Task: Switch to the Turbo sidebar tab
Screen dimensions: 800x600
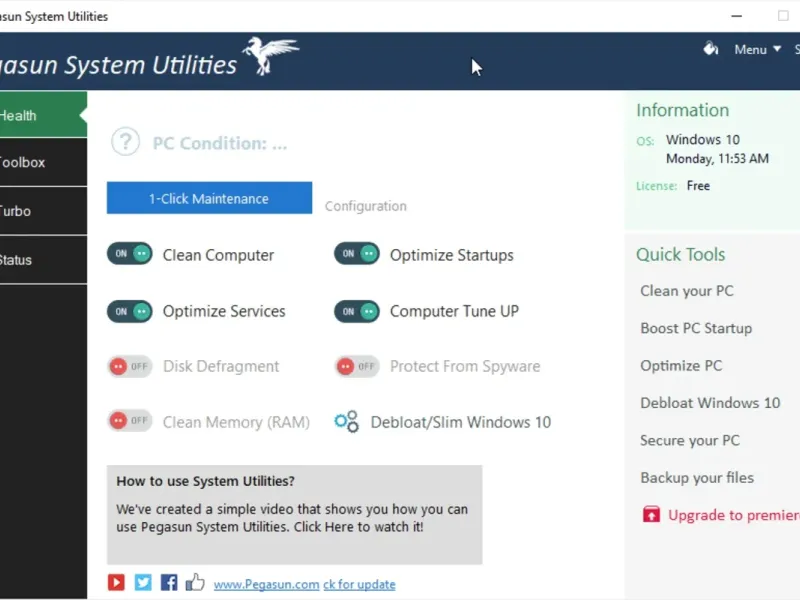Action: [x=43, y=211]
